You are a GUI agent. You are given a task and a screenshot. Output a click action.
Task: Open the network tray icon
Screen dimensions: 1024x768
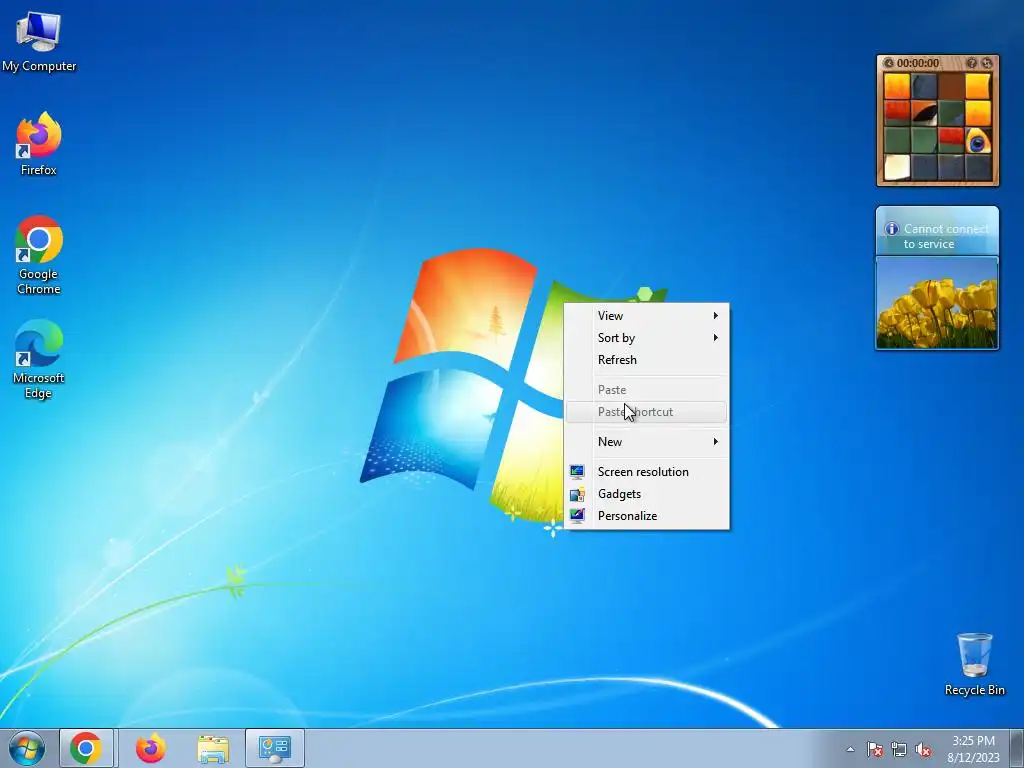[x=899, y=750]
